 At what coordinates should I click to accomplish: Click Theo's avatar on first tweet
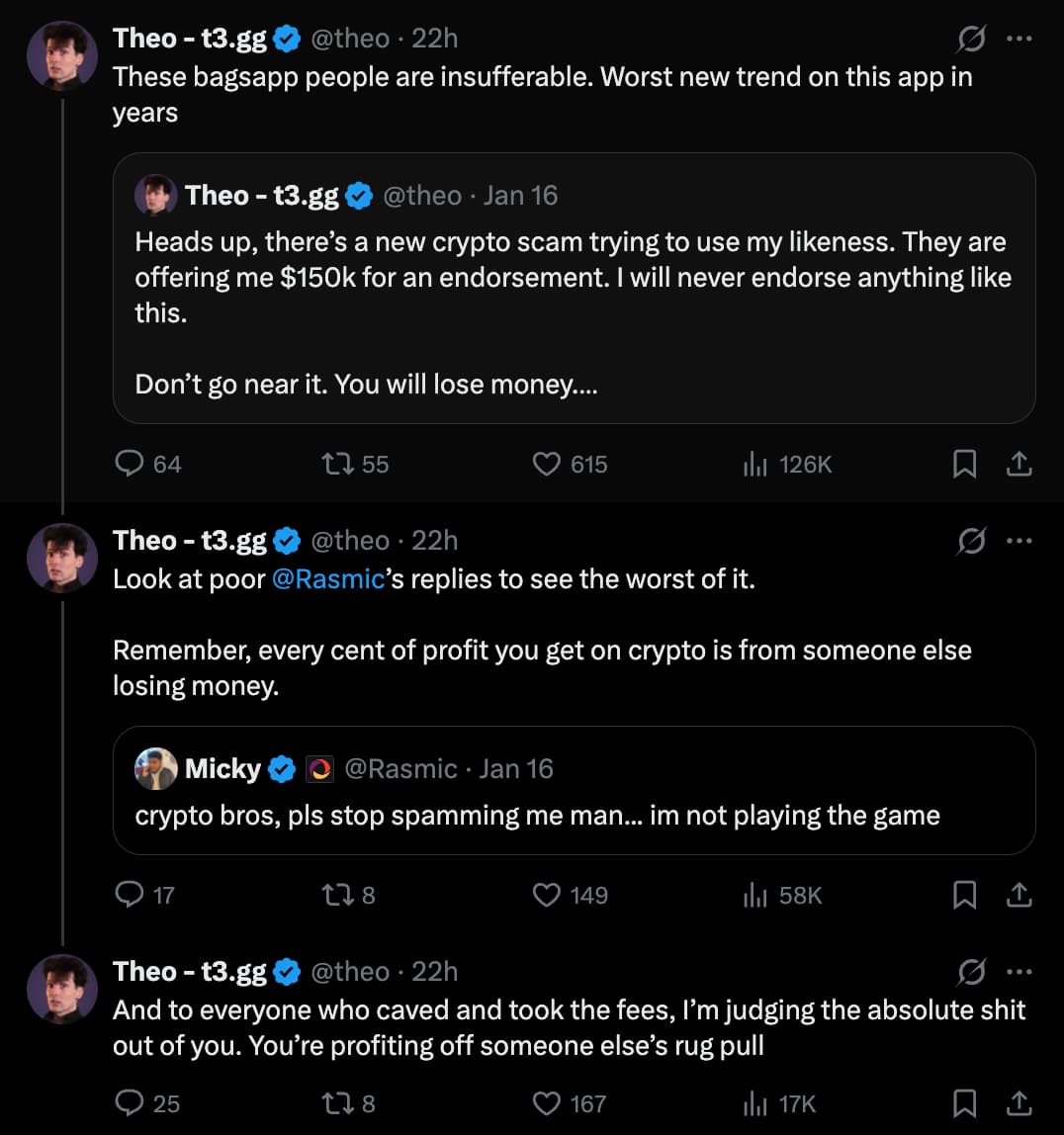tap(61, 55)
